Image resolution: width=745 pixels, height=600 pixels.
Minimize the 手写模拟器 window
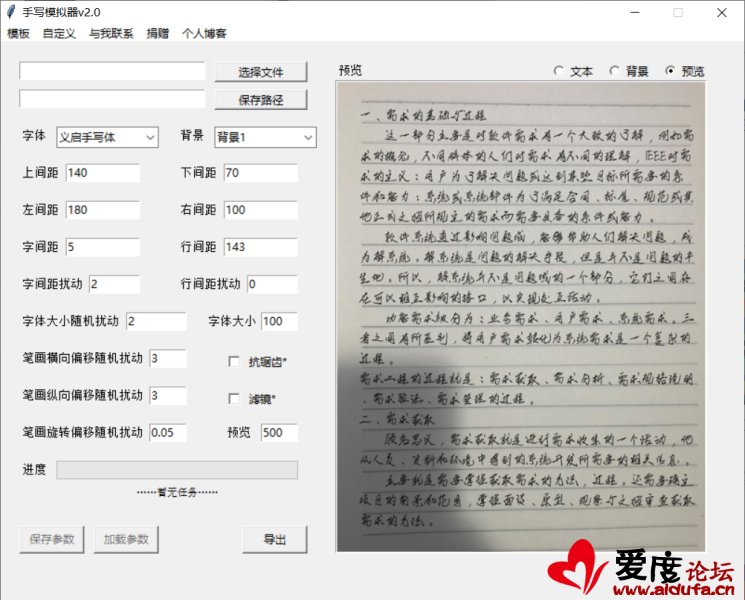point(635,12)
